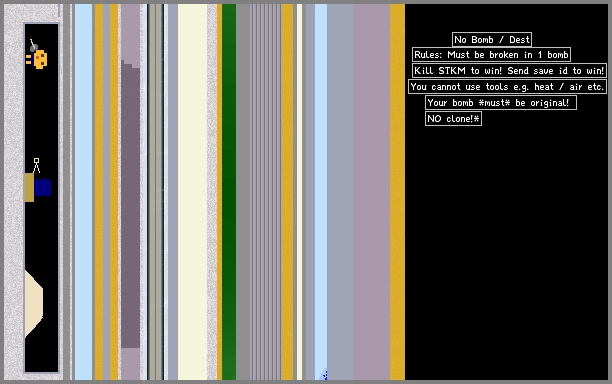Click the blue speckled particles at the stripe base
This screenshot has width=612, height=384.
(324, 374)
